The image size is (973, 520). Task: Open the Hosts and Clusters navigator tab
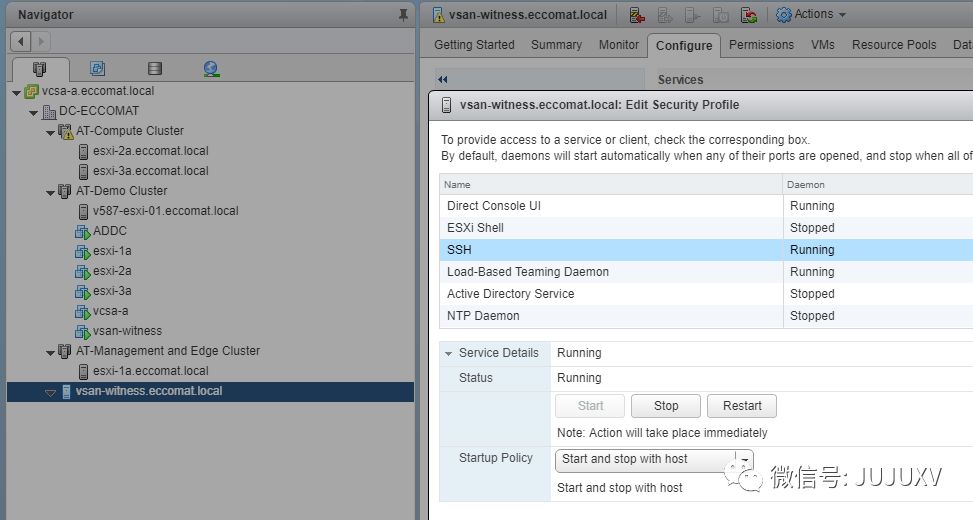point(39,68)
